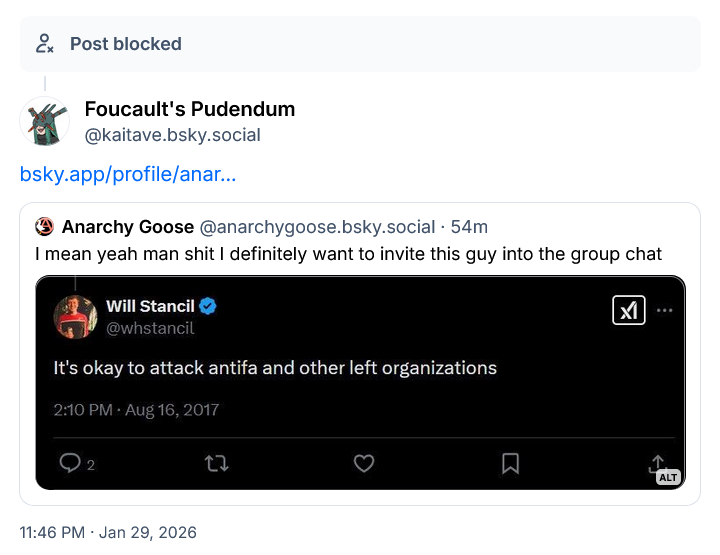The height and width of the screenshot is (555, 720).
Task: Open the Anarchy Goose quoted author name
Action: (x=127, y=227)
